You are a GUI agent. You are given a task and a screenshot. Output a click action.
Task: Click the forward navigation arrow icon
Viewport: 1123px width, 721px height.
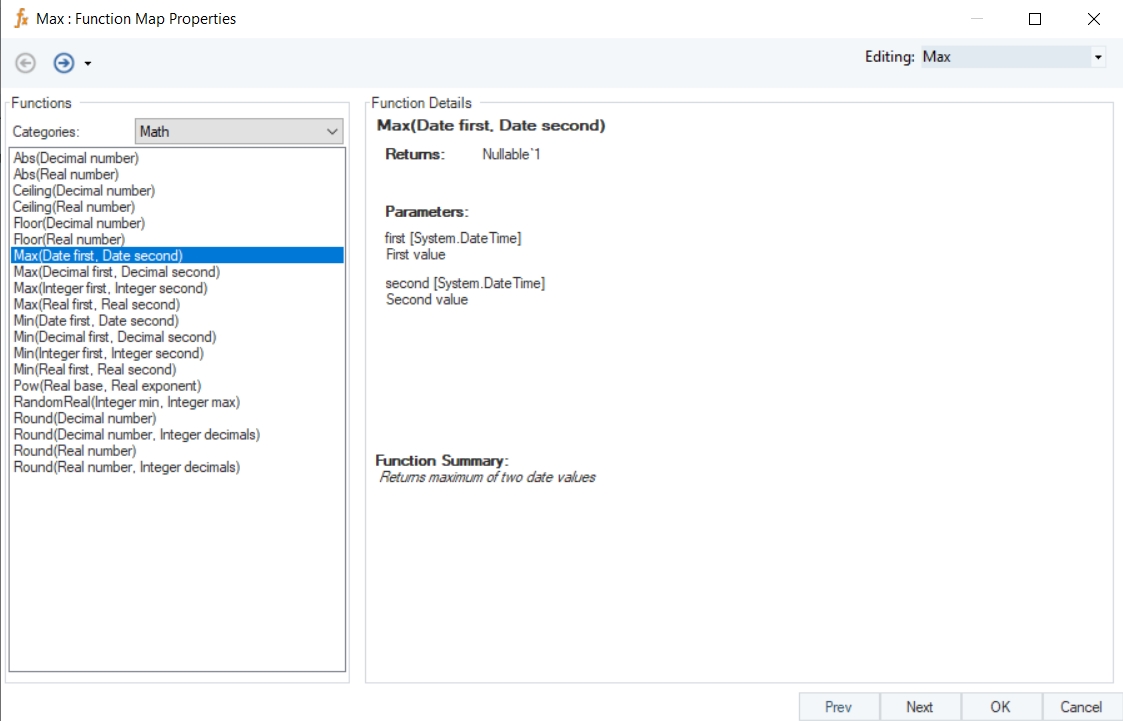[x=64, y=63]
